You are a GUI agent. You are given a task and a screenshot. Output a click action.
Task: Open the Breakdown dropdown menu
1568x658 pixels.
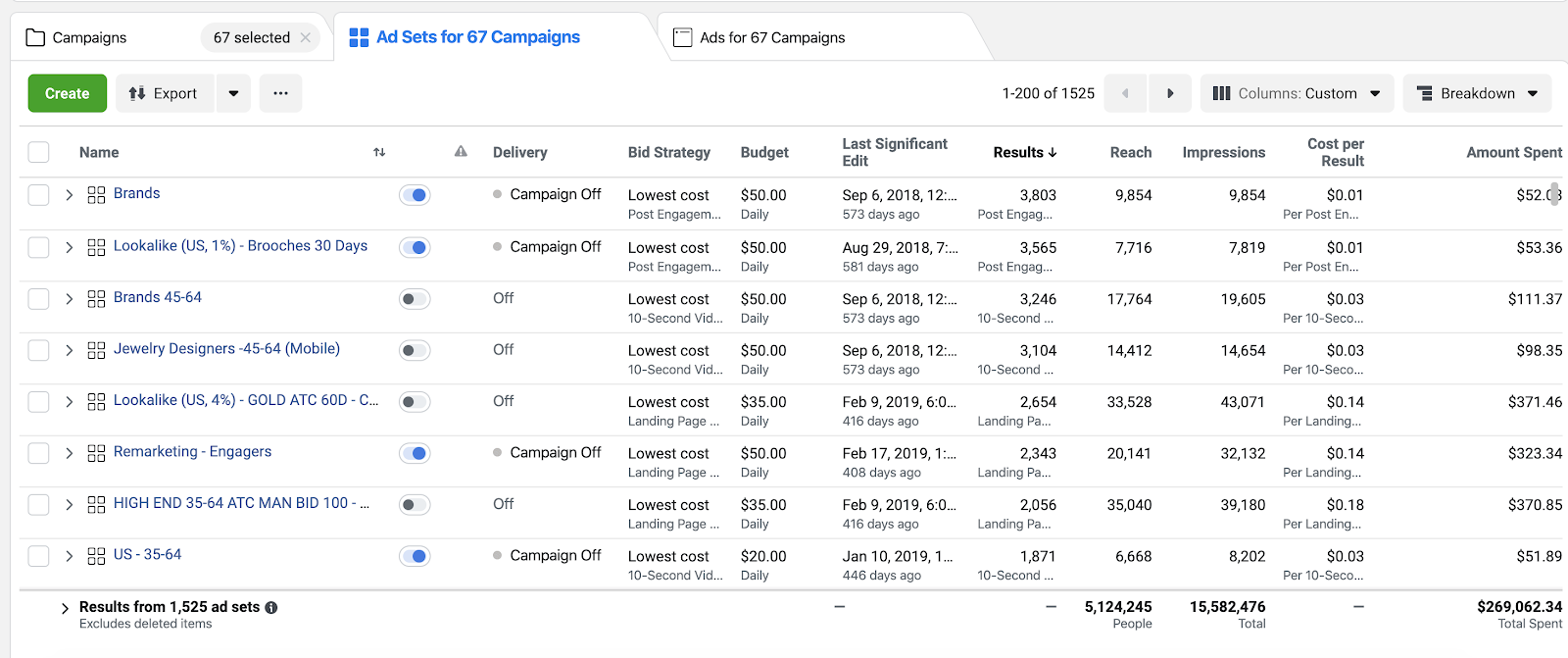[1477, 93]
